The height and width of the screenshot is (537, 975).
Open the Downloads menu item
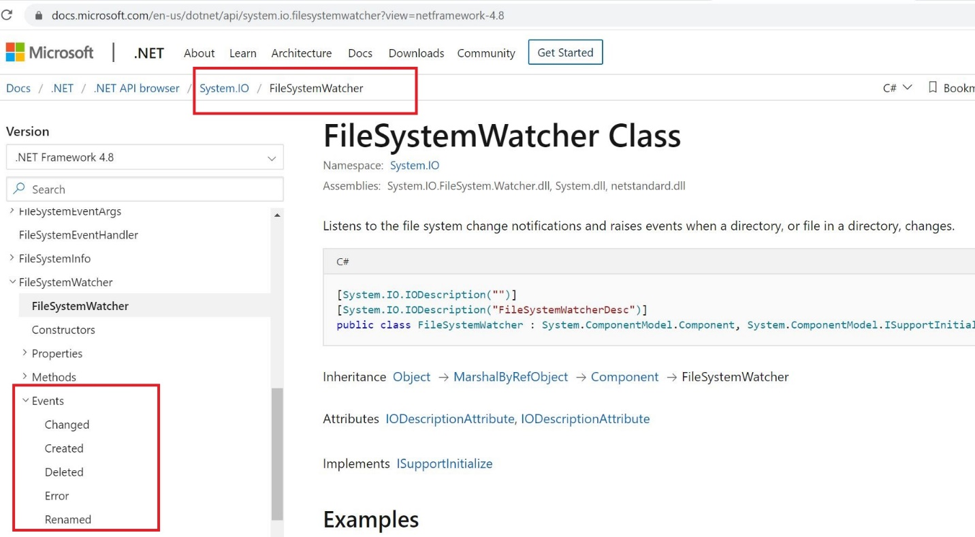tap(416, 53)
